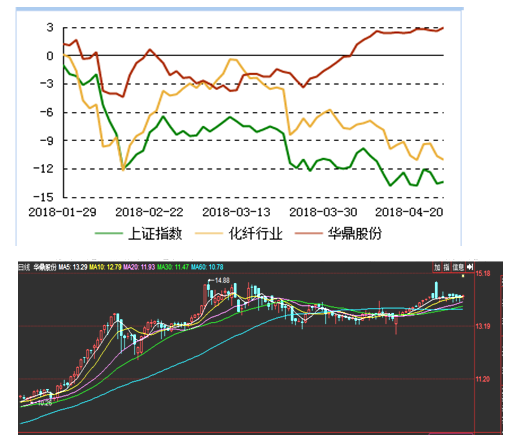This screenshot has width=510, height=441.
Task: Click the 华鼎股份 stock name in the K-line header
Action: coord(45,267)
